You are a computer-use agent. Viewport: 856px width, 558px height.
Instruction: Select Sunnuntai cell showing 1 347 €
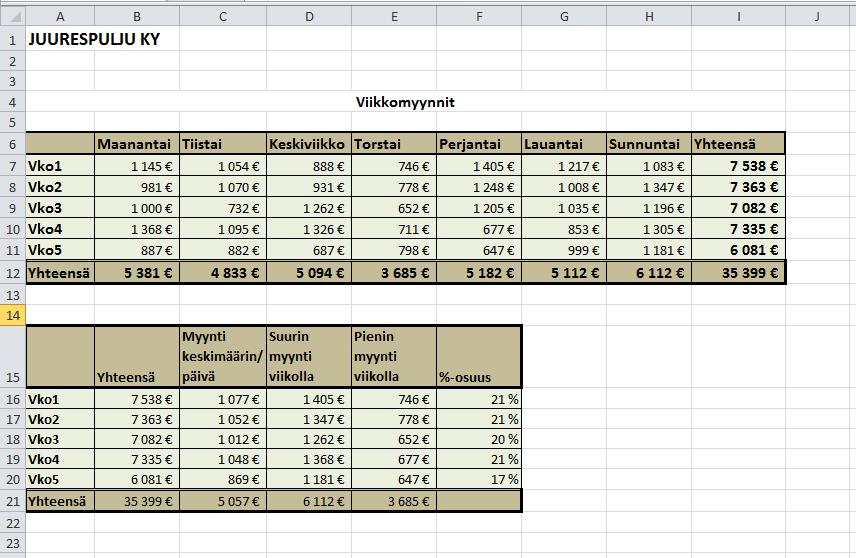[x=649, y=187]
